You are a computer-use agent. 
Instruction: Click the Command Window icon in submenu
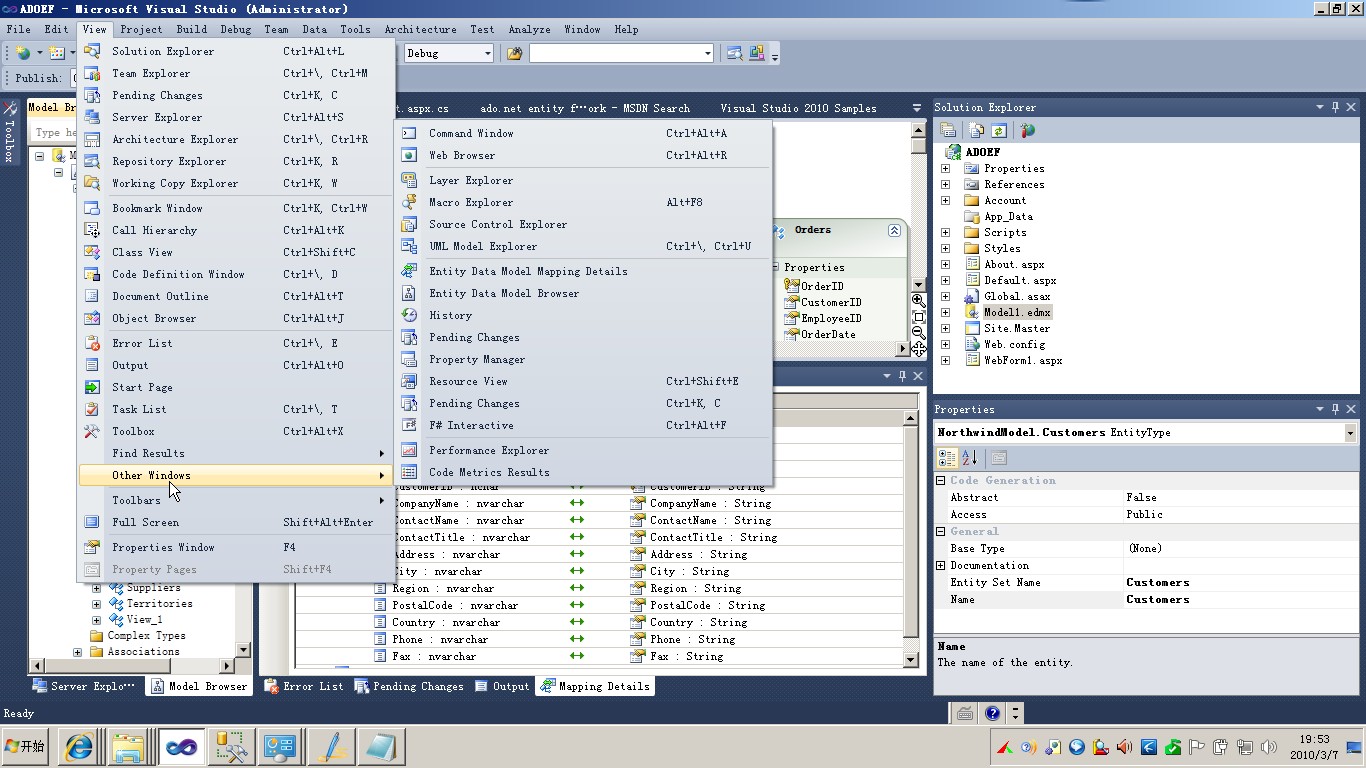coord(409,133)
